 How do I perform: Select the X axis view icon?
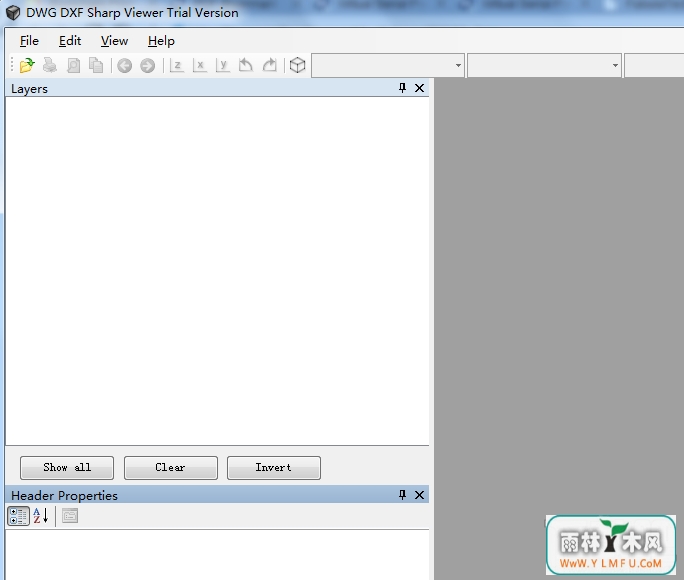point(199,65)
